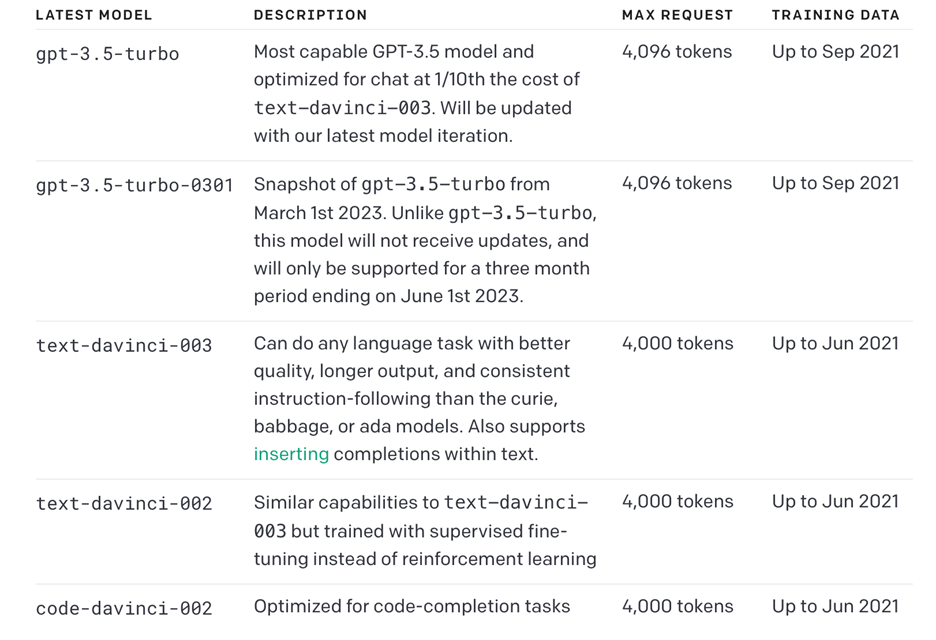
Task: Select "Up to Jun 2021" in text-davinci-002 row
Action: [835, 501]
